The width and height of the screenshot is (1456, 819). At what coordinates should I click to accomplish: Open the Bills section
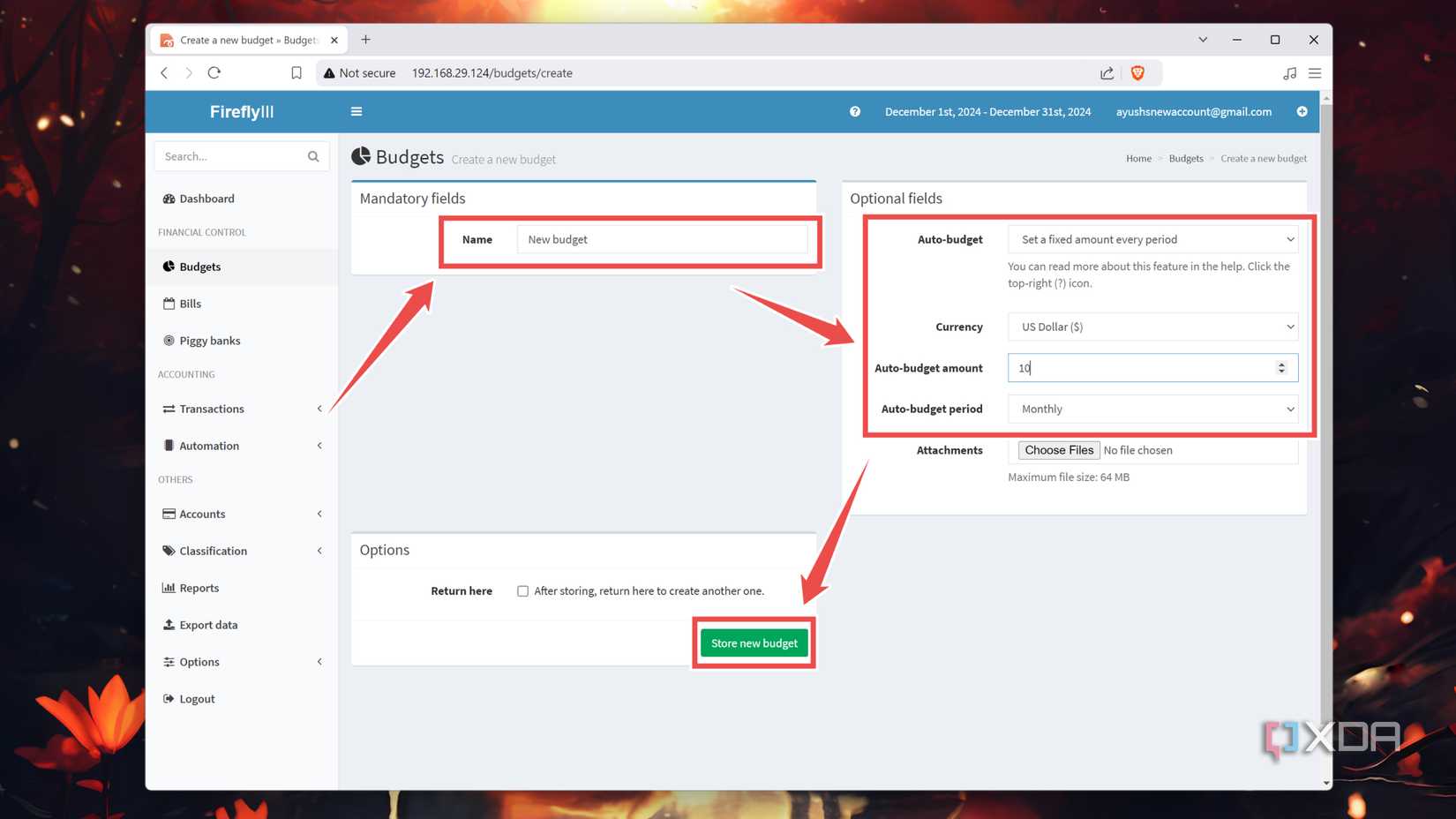point(189,304)
